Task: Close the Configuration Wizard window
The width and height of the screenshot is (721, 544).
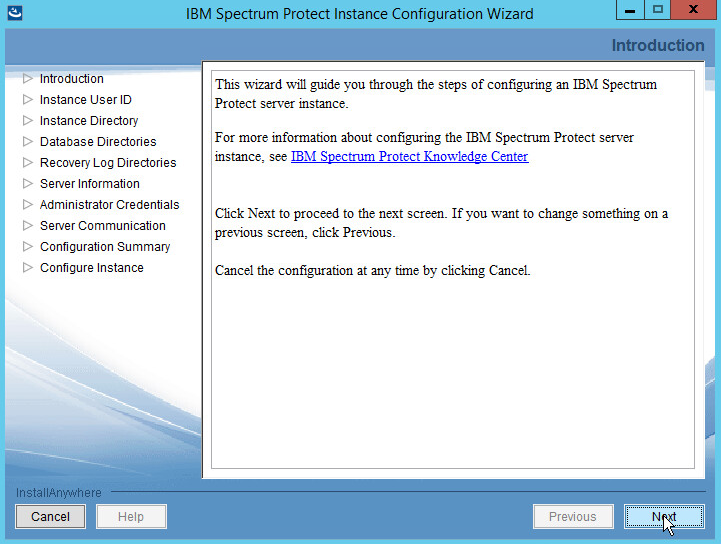Action: [693, 10]
